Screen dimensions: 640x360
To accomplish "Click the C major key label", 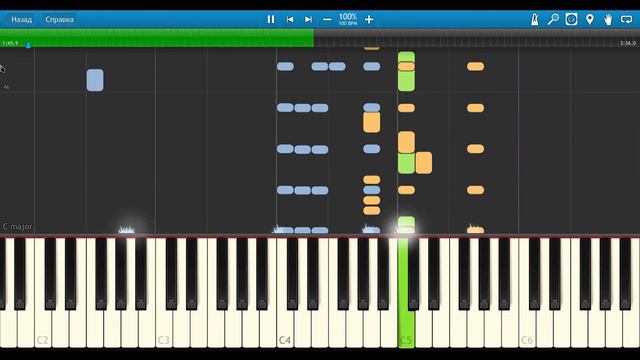I will click(17, 227).
